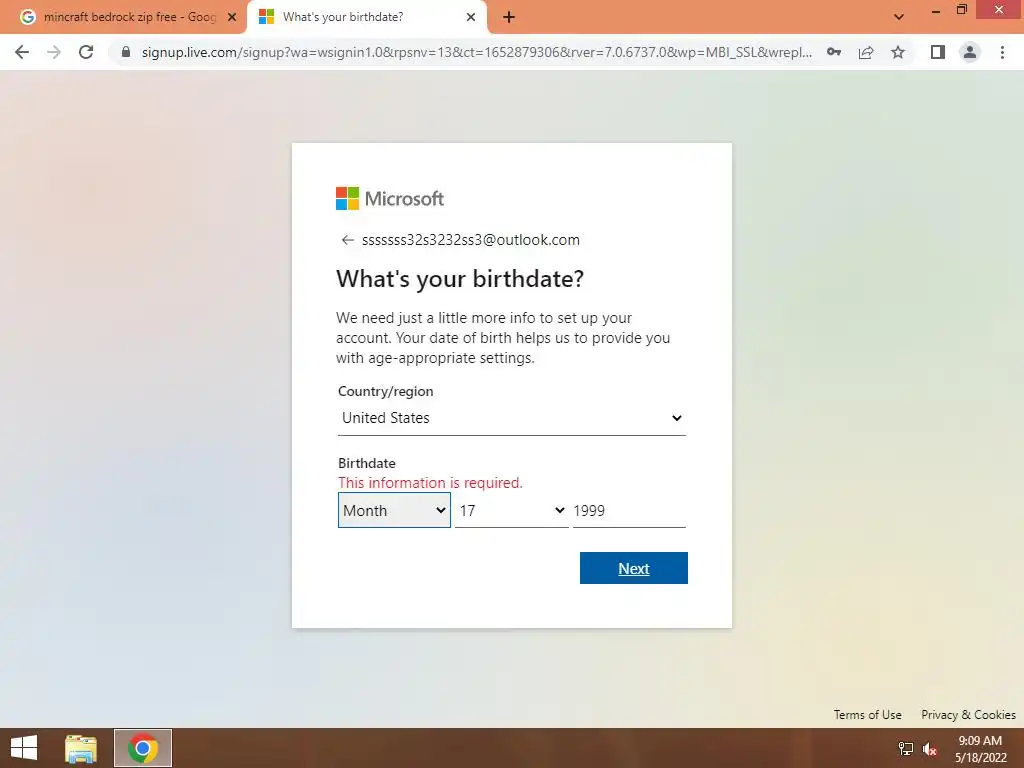The image size is (1024, 768).
Task: Click the browser forward arrow
Action: click(54, 52)
